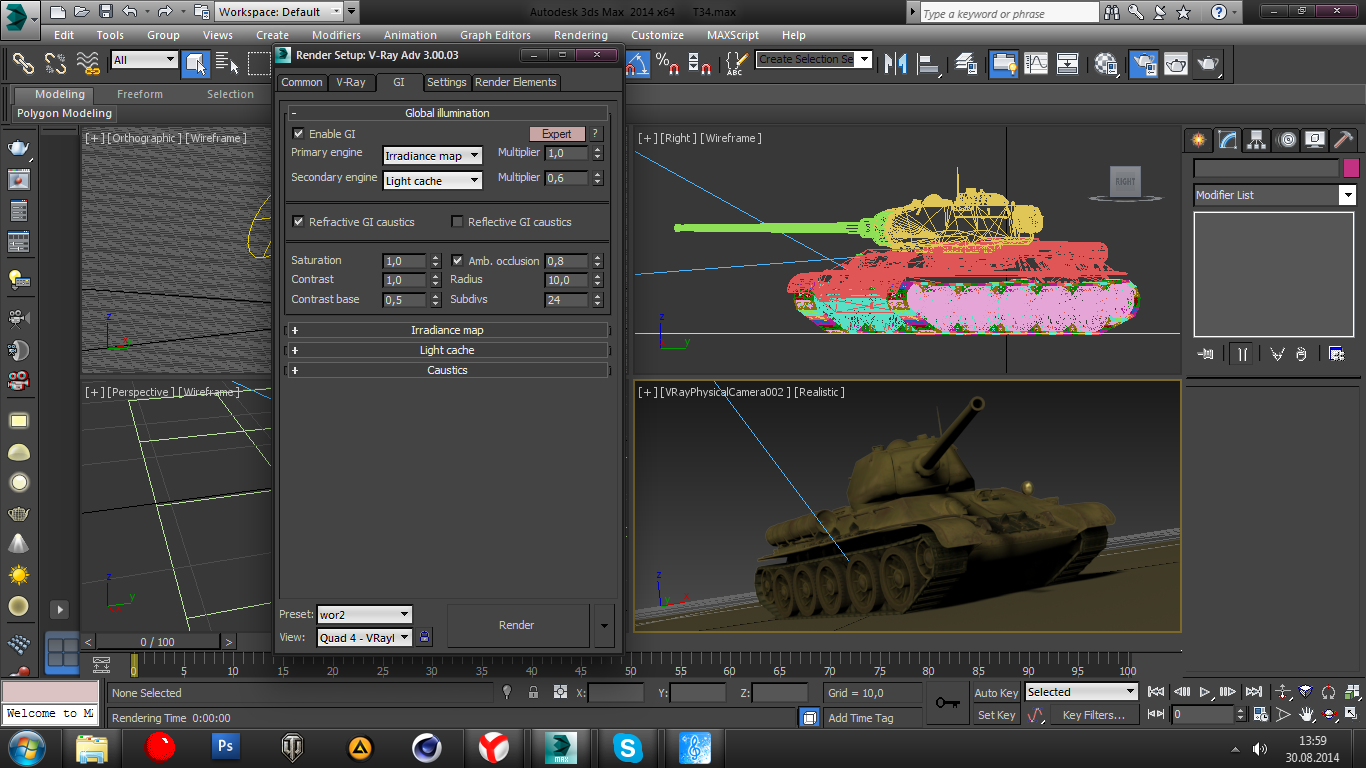Click the Render Production teapot icon
The height and width of the screenshot is (768, 1366).
1209,63
